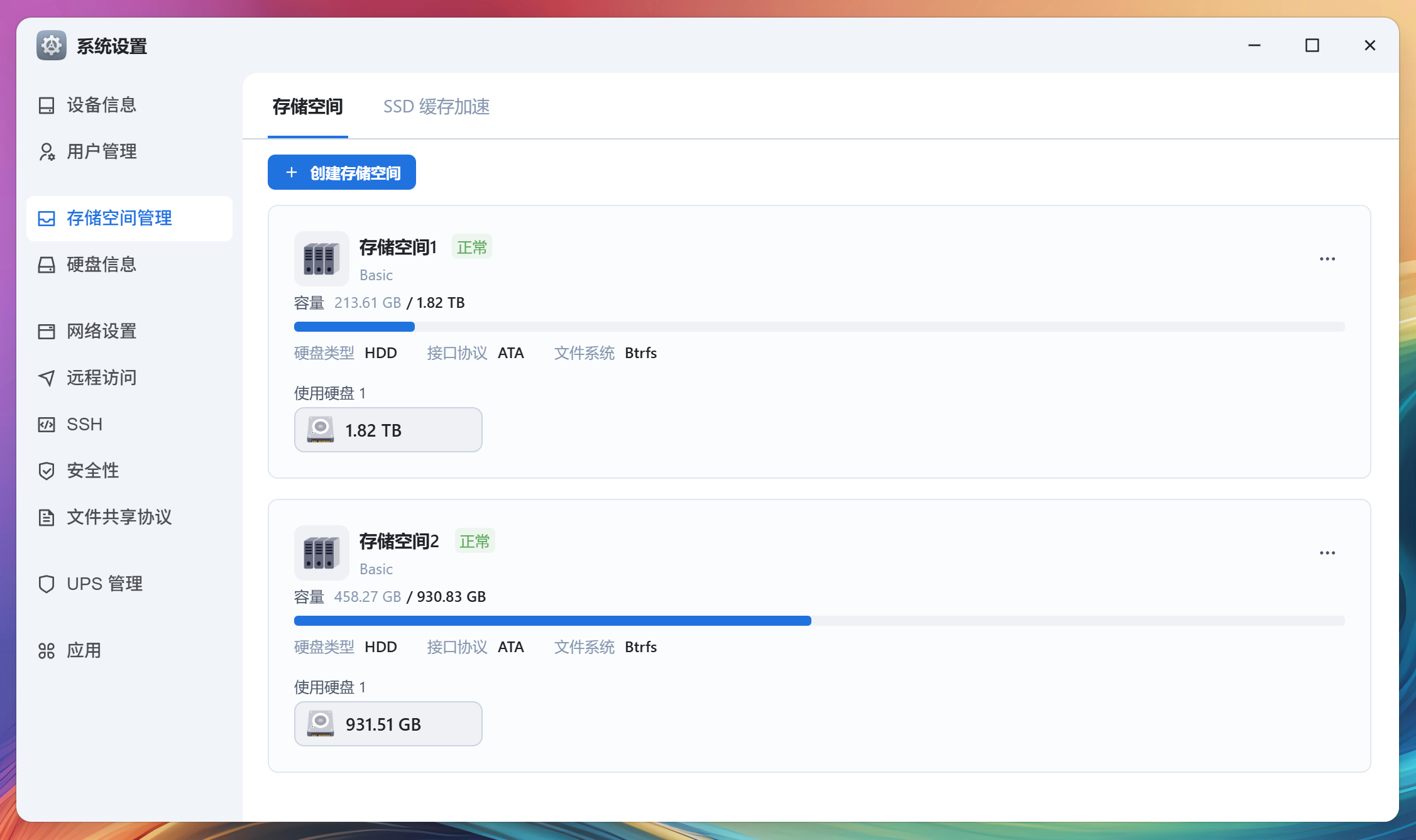Viewport: 1416px width, 840px height.
Task: Open options menu for 存储空间2
Action: 1327,552
